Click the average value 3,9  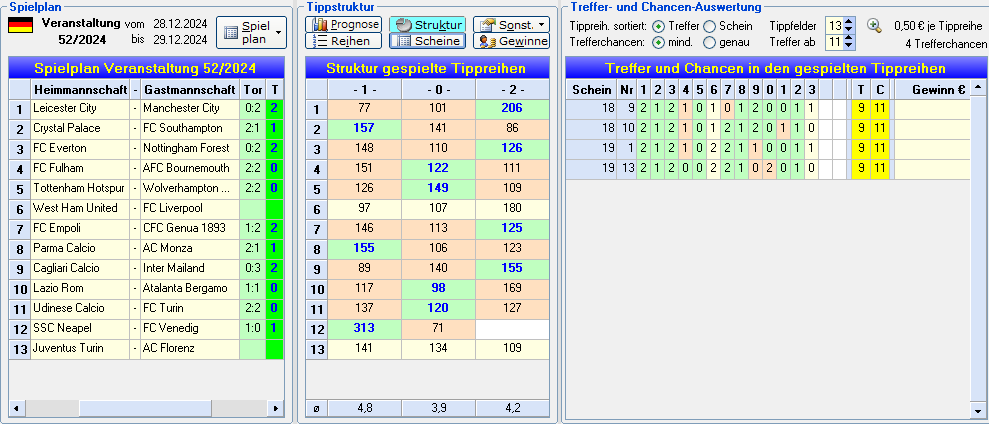(438, 408)
